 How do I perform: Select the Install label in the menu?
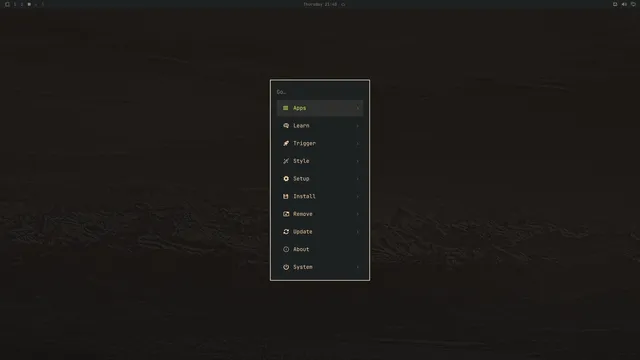304,196
